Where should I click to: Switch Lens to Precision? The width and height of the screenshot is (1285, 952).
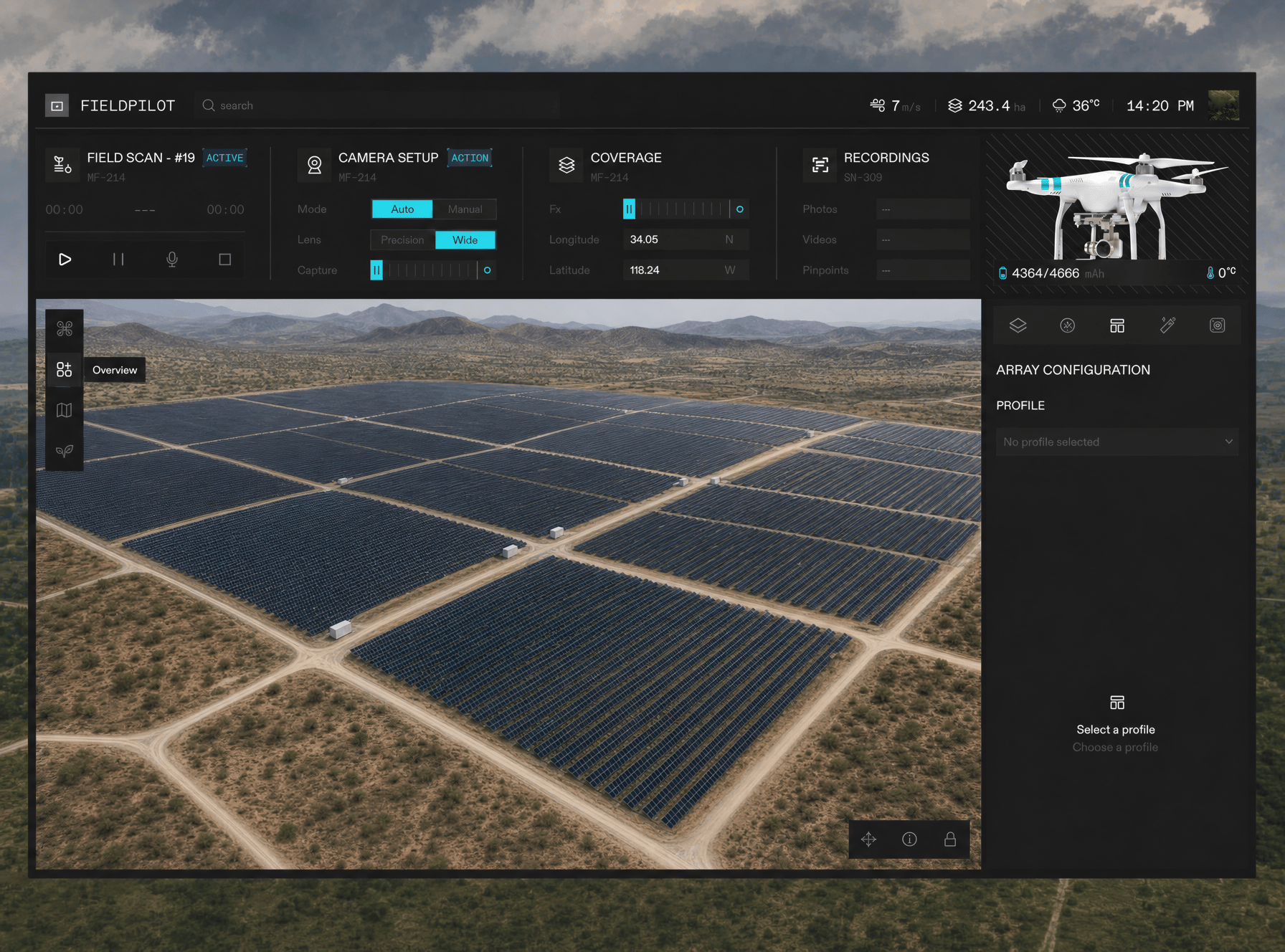tap(402, 240)
